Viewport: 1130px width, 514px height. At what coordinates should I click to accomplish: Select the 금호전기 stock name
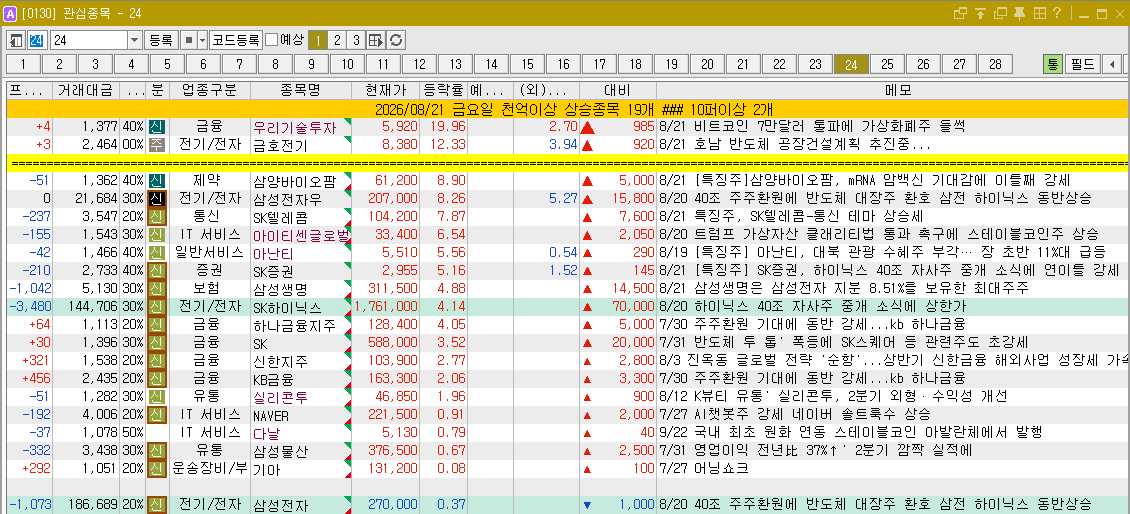coord(280,146)
